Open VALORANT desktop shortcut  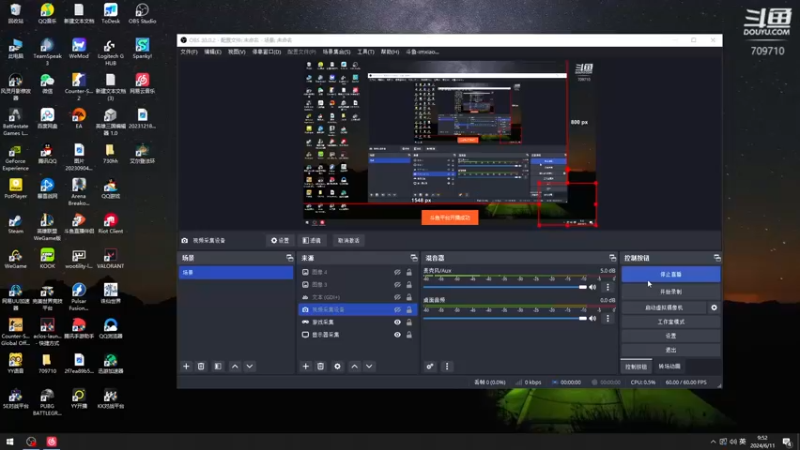[x=110, y=259]
